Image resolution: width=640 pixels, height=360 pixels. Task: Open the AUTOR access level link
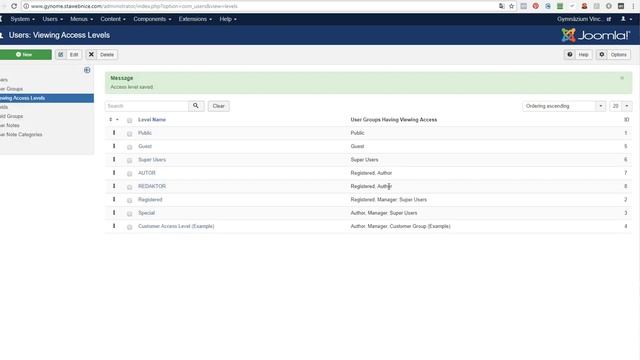point(147,173)
